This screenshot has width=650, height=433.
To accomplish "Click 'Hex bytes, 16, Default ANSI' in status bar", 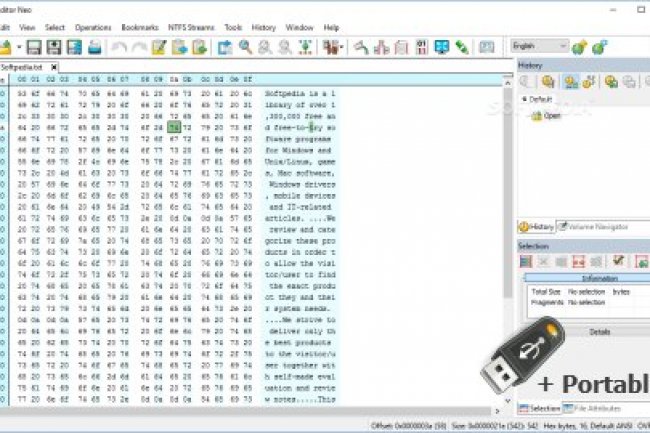I will 588,426.
